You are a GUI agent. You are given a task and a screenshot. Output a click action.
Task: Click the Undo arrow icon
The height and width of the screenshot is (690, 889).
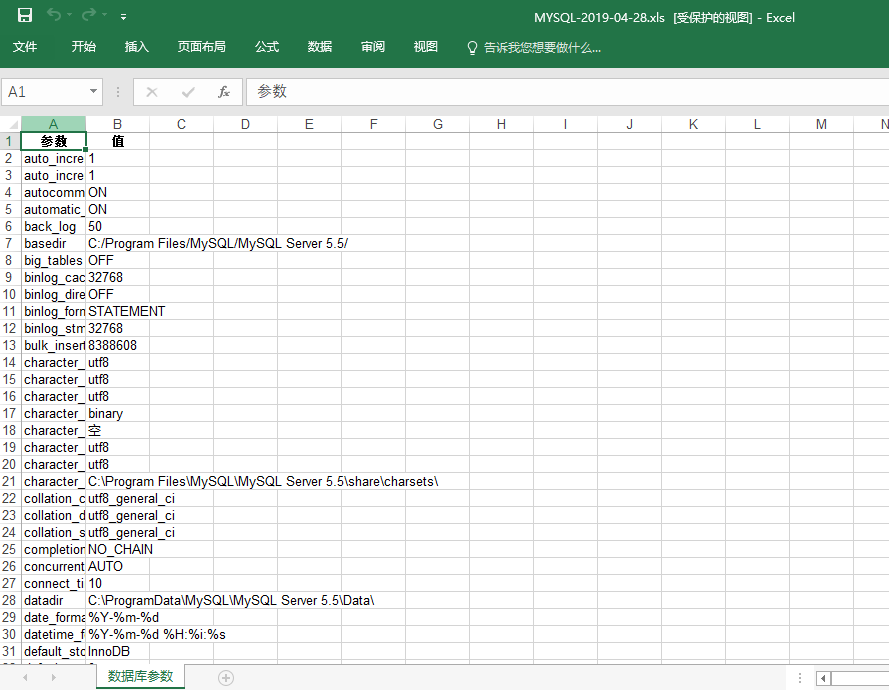[x=54, y=16]
